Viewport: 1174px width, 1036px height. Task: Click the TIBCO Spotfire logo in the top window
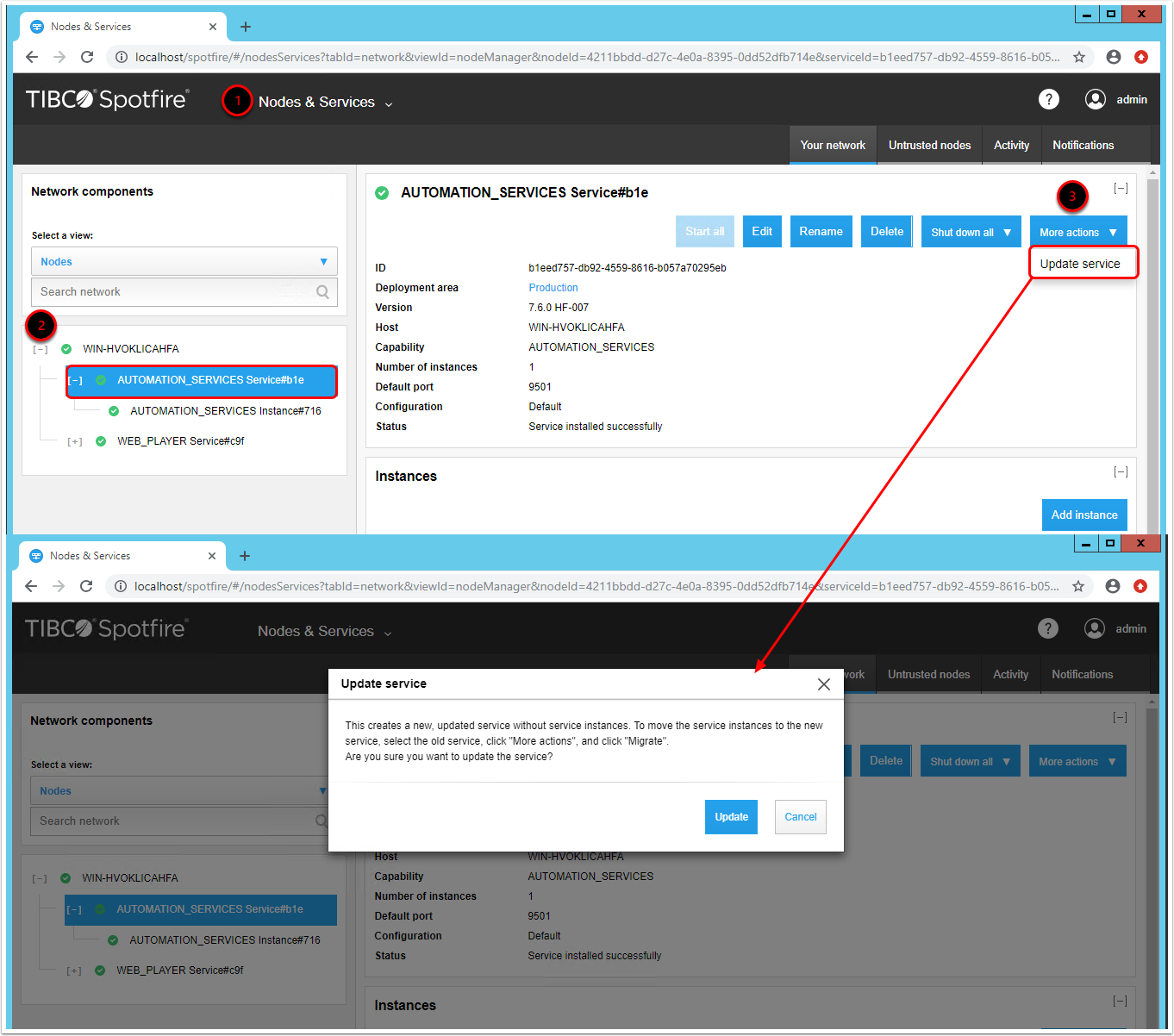(x=108, y=99)
